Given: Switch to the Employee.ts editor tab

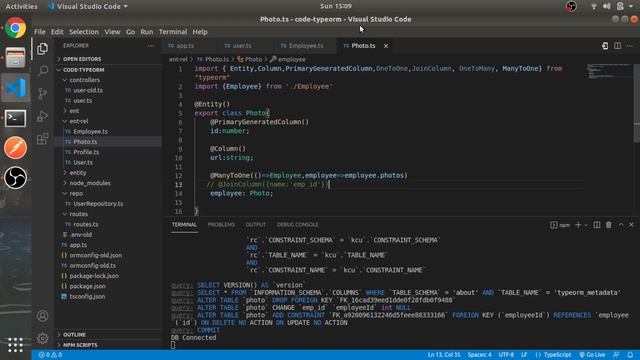Looking at the screenshot, I should 306,46.
